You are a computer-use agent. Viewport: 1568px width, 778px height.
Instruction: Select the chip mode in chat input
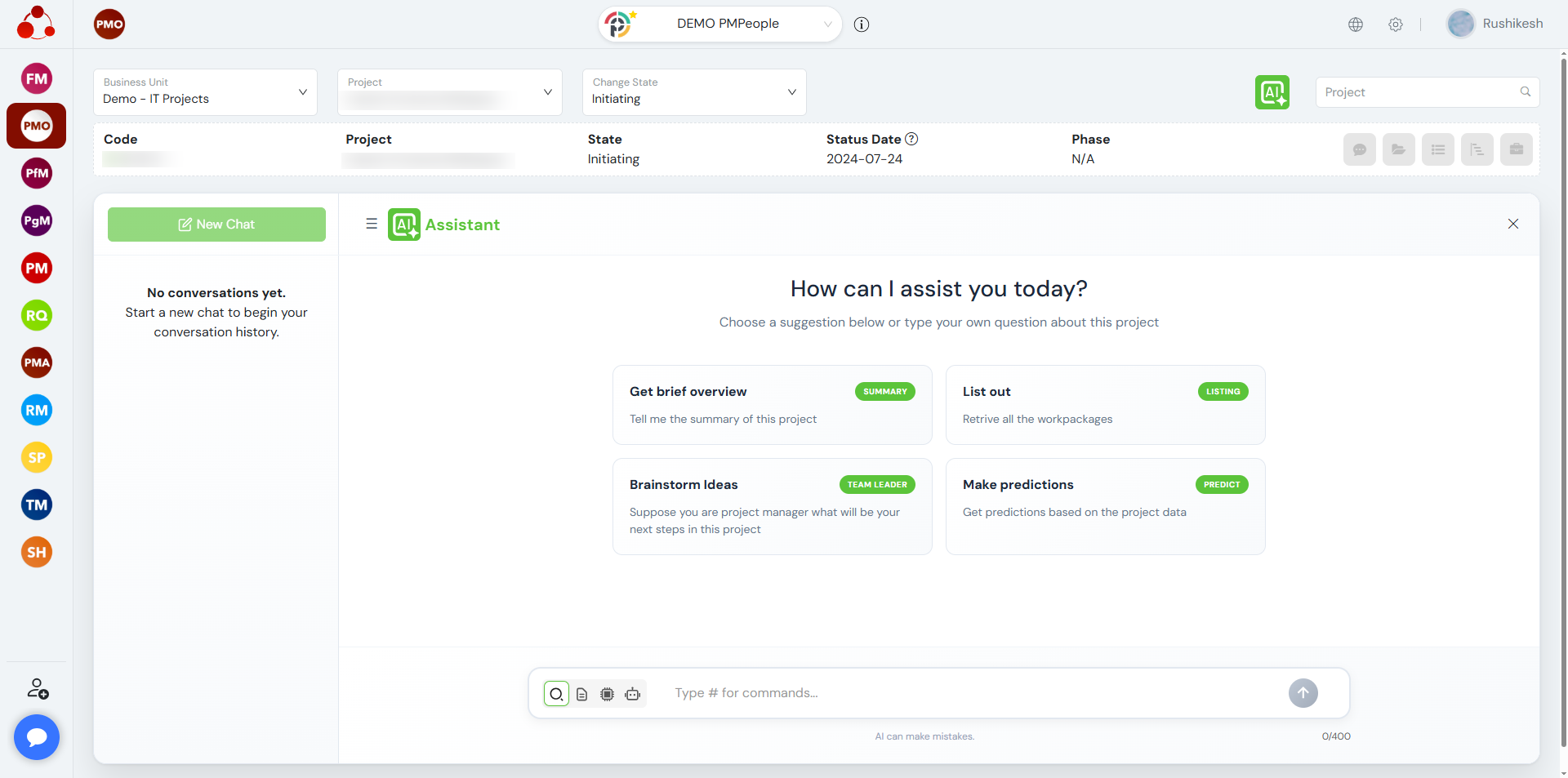tap(607, 694)
